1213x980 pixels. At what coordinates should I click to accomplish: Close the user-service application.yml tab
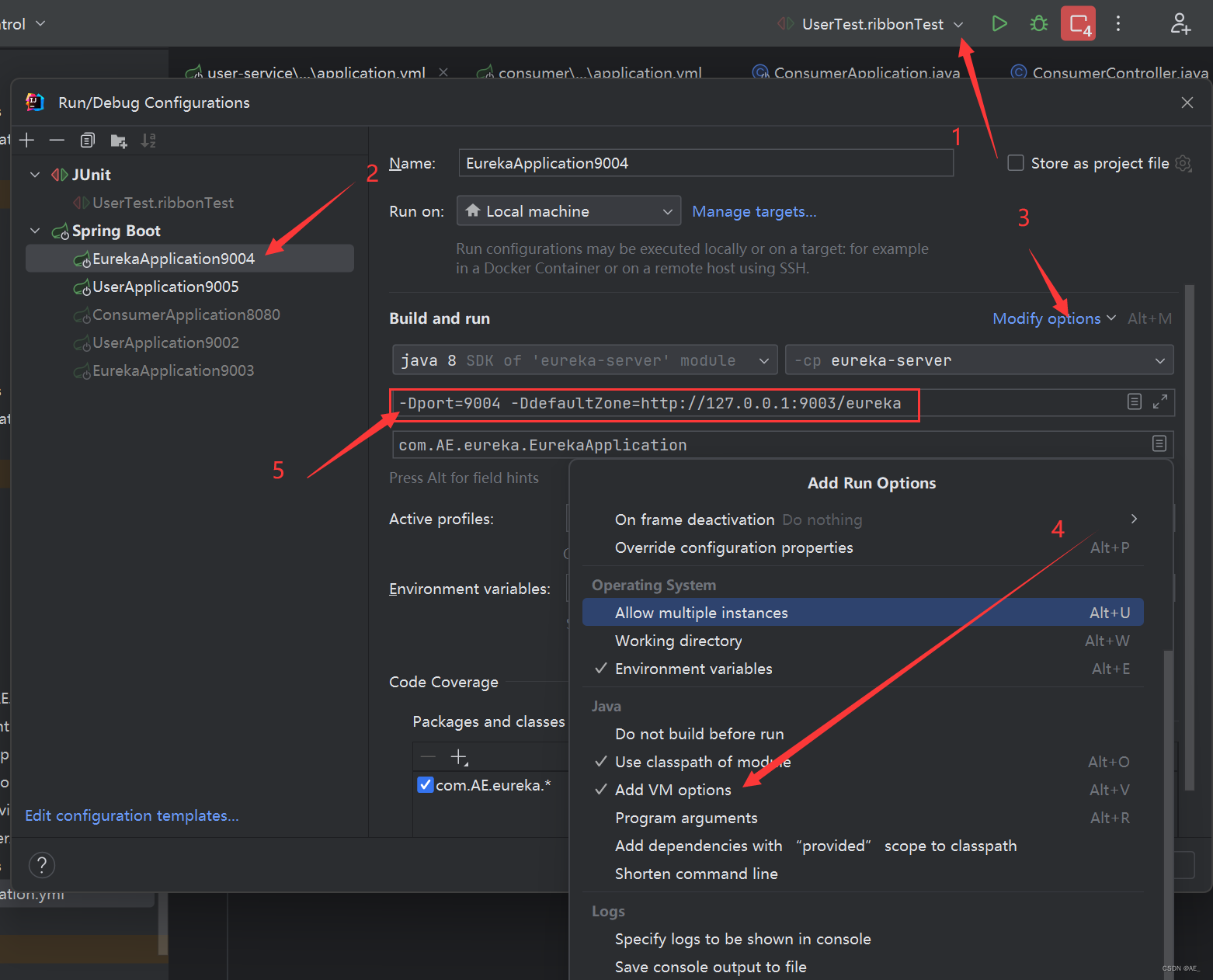(443, 72)
